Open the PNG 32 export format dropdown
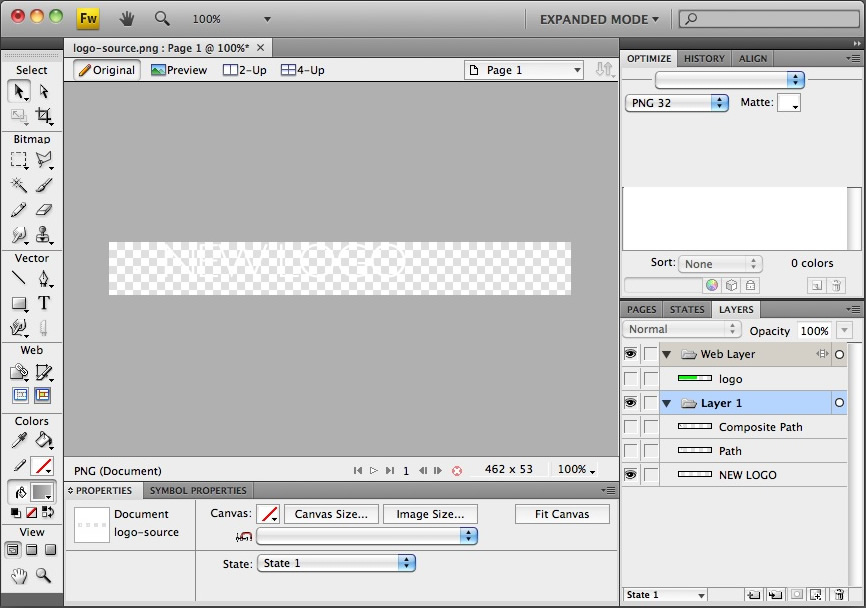 coord(677,103)
